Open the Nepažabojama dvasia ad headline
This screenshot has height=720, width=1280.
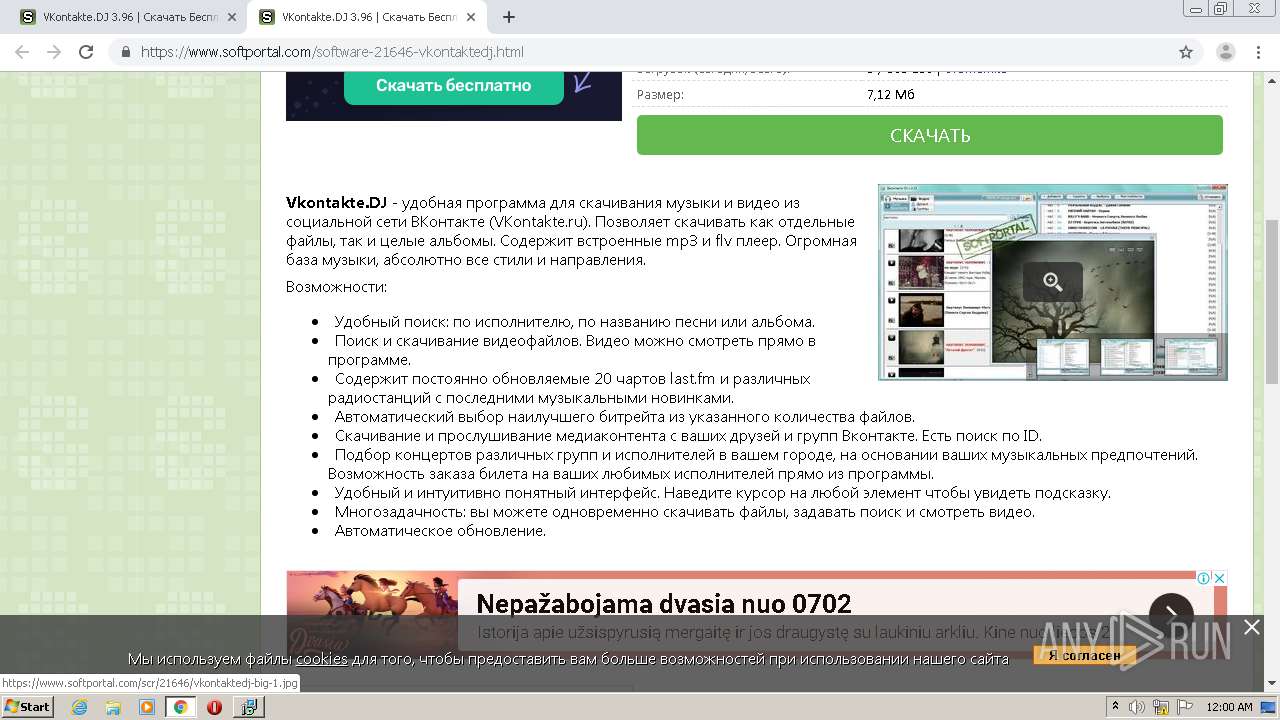click(664, 604)
